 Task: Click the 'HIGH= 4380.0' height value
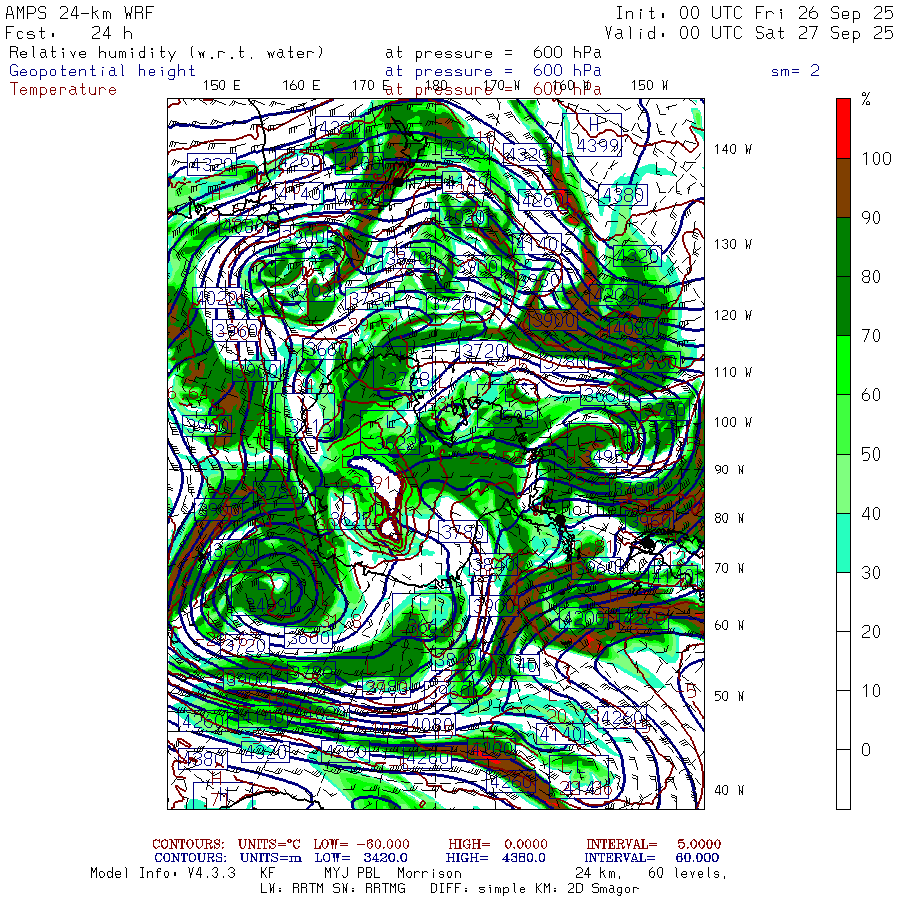pyautogui.click(x=496, y=858)
